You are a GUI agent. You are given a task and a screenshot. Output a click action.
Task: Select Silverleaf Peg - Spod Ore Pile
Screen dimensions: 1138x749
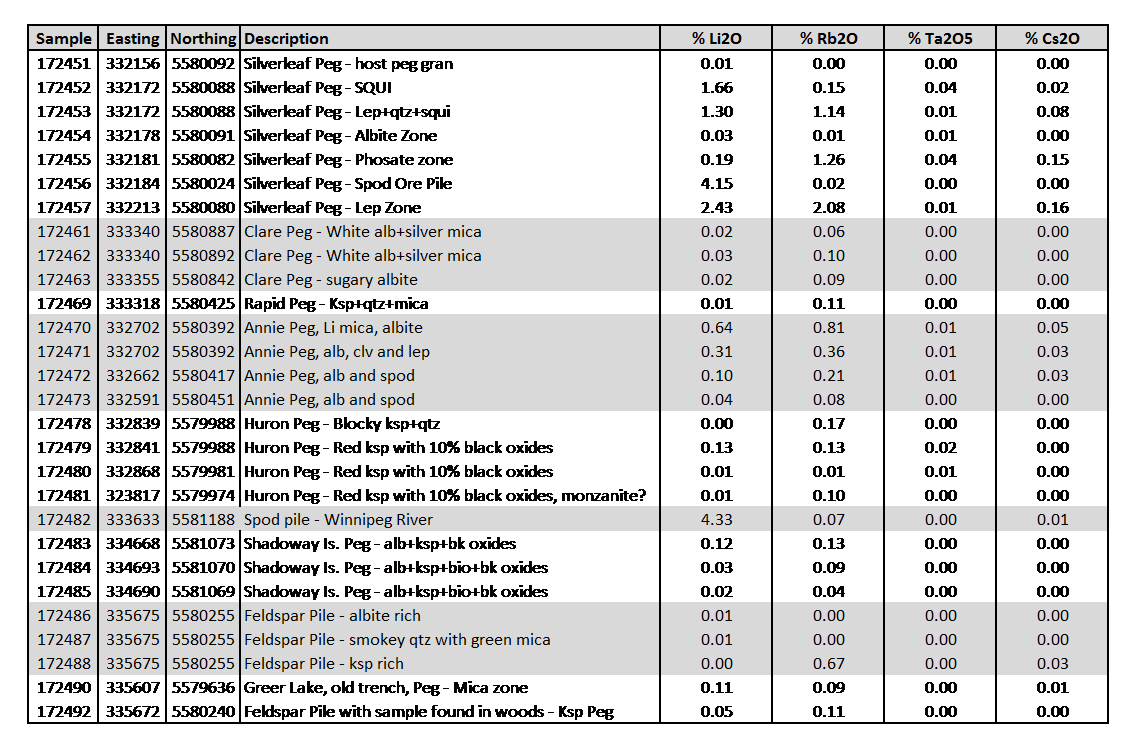(348, 184)
